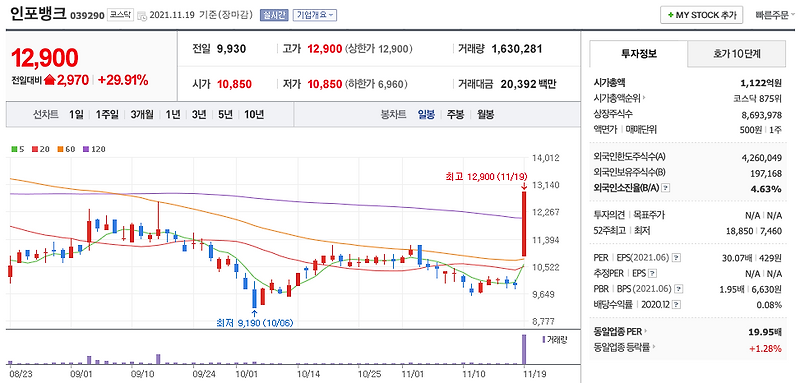Click the stock code 039290
800x383 pixels.
[86, 16]
